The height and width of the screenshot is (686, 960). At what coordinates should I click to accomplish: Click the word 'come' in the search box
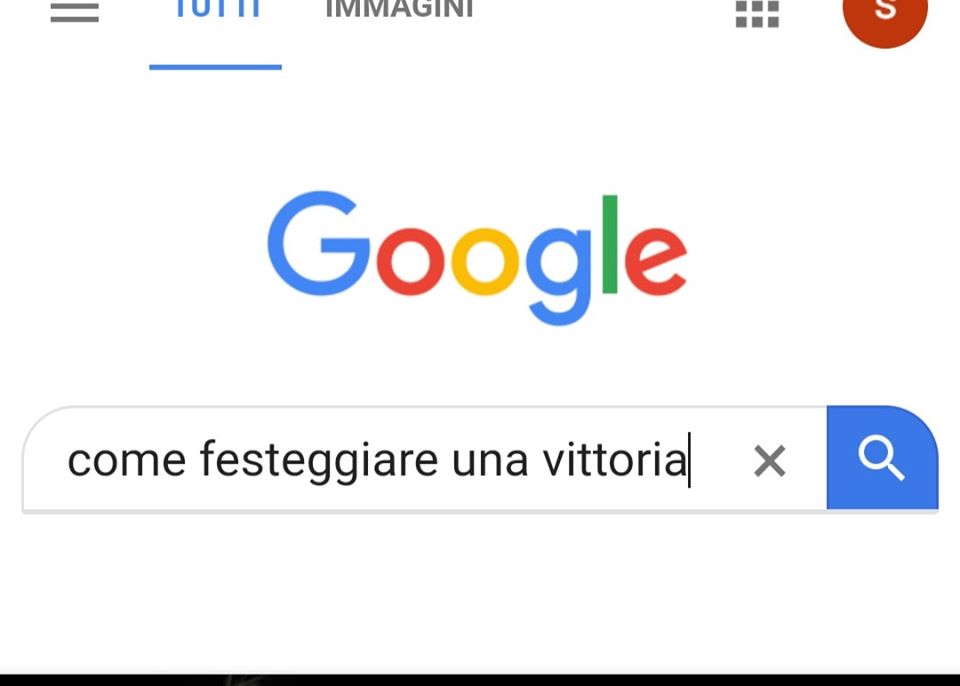click(x=127, y=461)
